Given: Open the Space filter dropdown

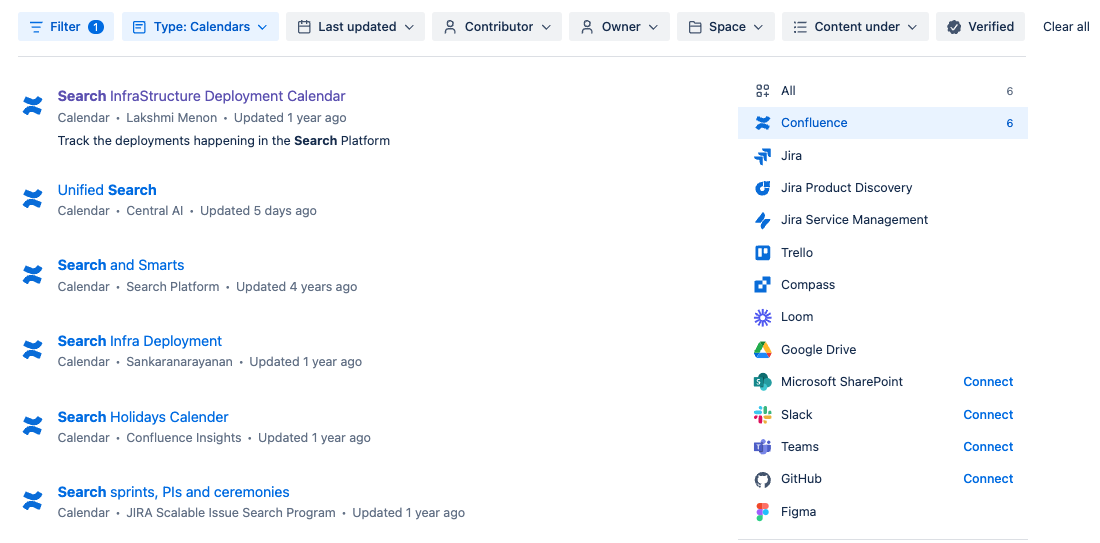Looking at the screenshot, I should point(725,27).
